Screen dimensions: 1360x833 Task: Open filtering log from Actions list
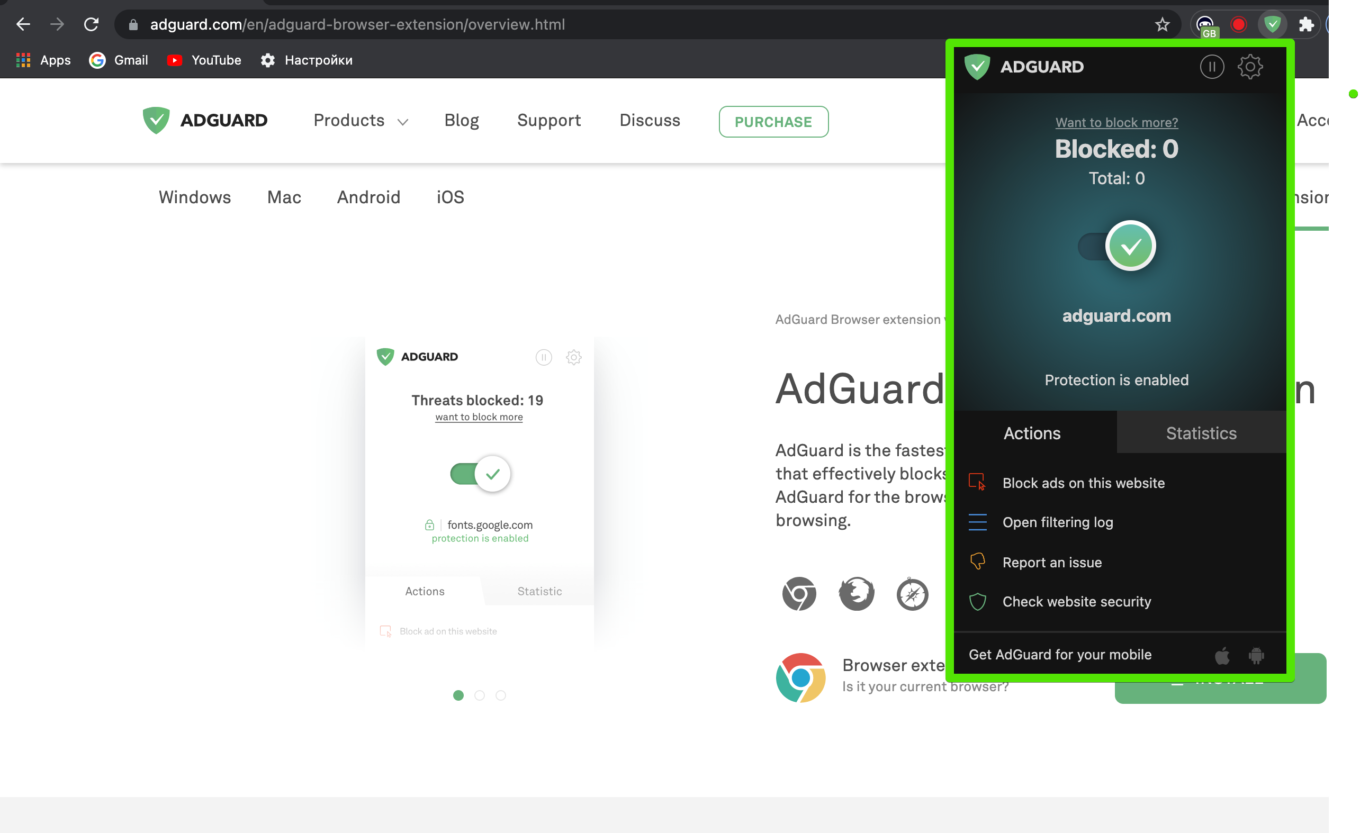pyautogui.click(x=1057, y=522)
